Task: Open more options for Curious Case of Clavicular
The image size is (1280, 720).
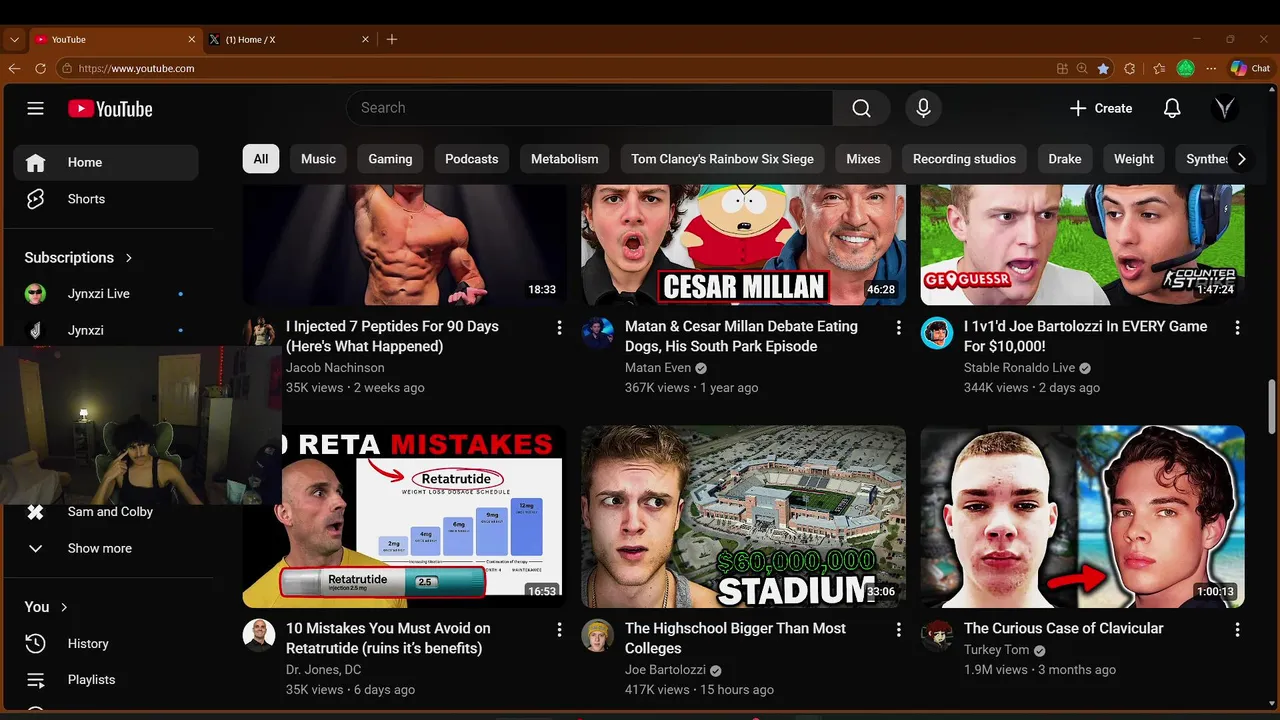Action: point(1237,630)
